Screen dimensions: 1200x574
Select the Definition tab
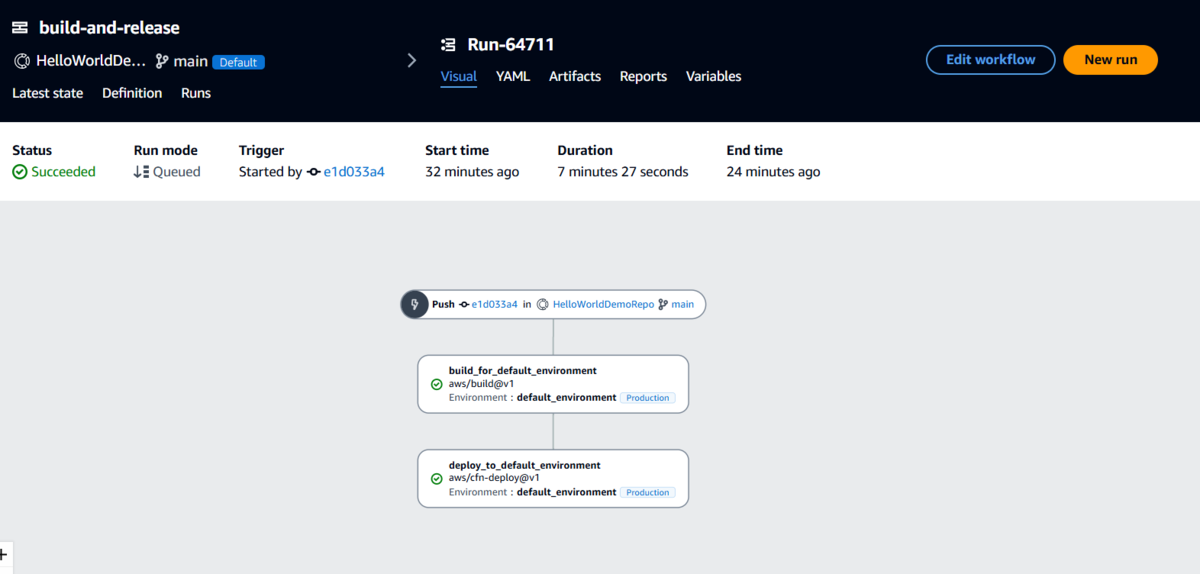tap(132, 93)
